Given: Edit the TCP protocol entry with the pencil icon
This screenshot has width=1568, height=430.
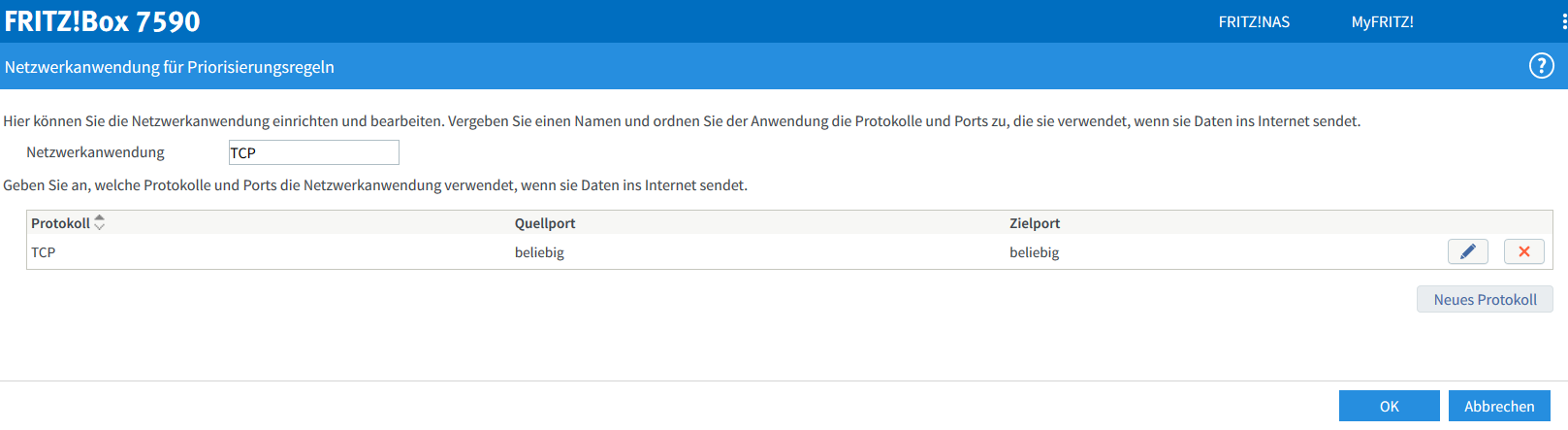Looking at the screenshot, I should (1467, 252).
